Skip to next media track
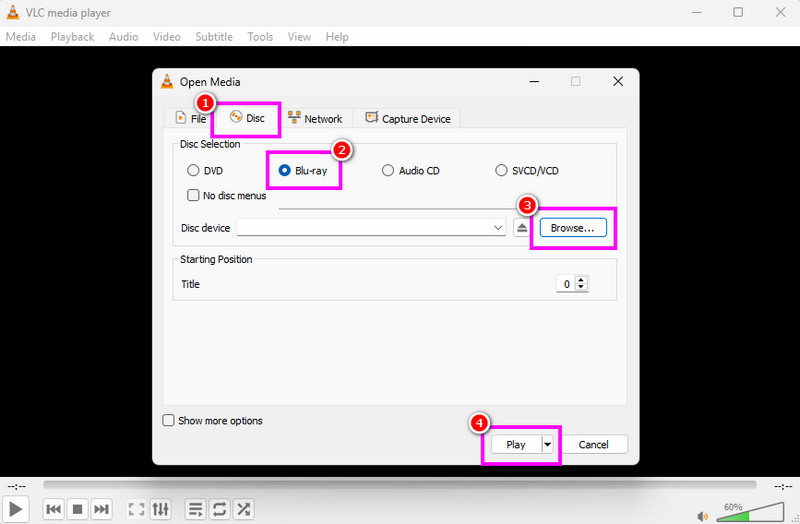The image size is (800, 524). coord(101,509)
